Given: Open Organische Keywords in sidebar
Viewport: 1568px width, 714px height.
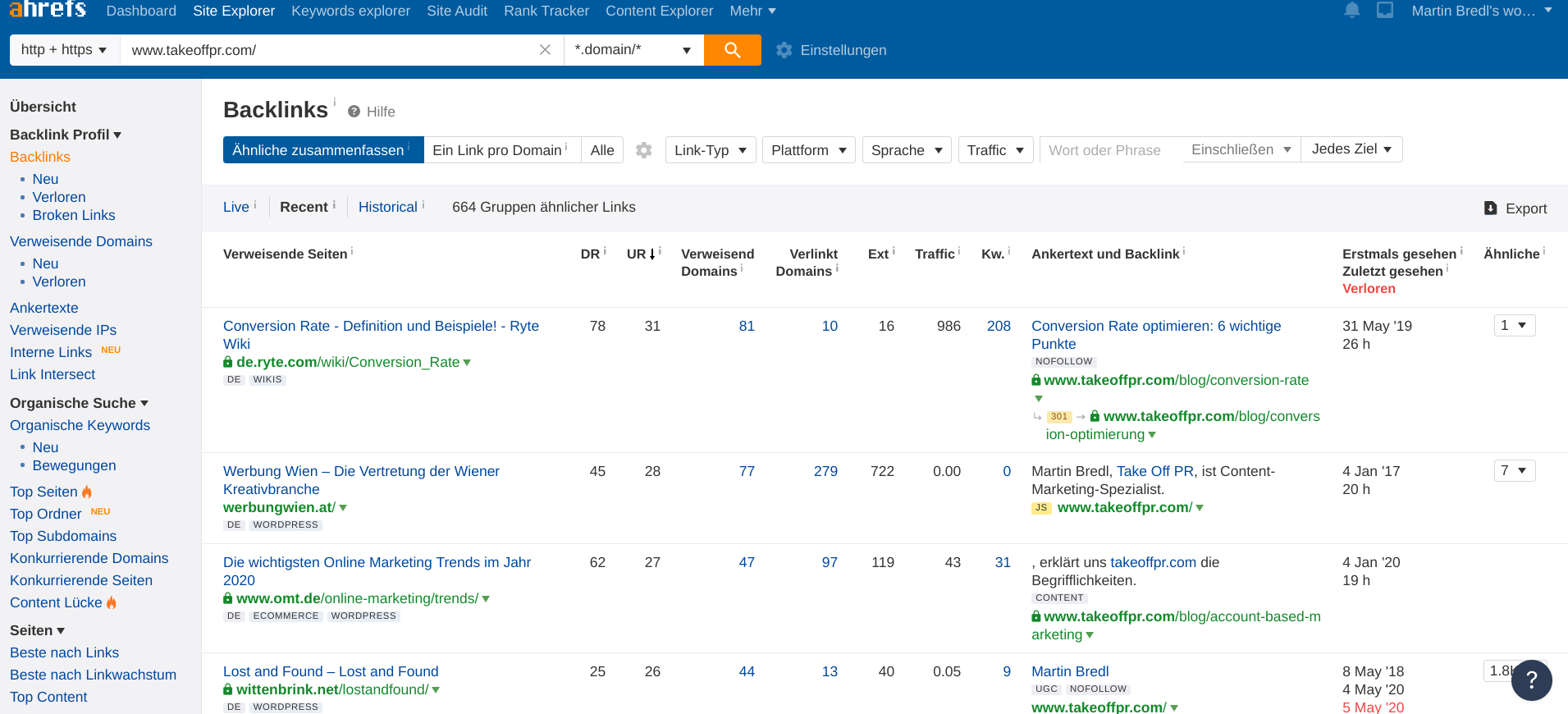Looking at the screenshot, I should [x=80, y=425].
